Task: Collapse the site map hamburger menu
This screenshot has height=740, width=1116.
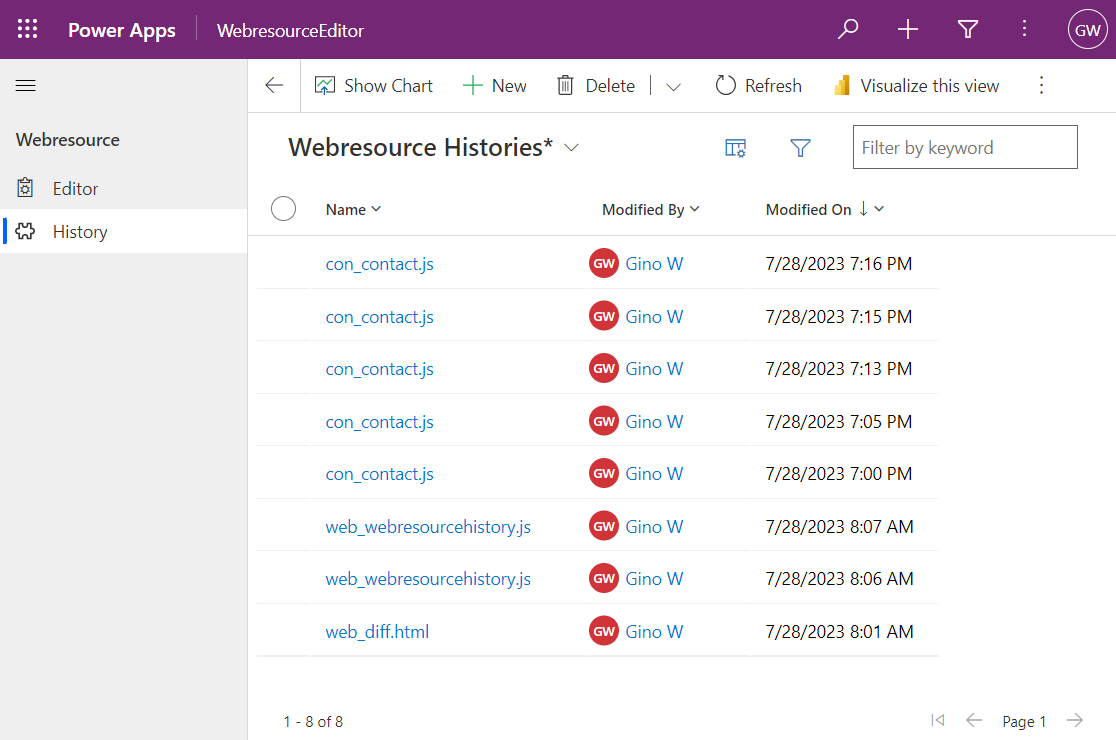Action: (x=26, y=86)
